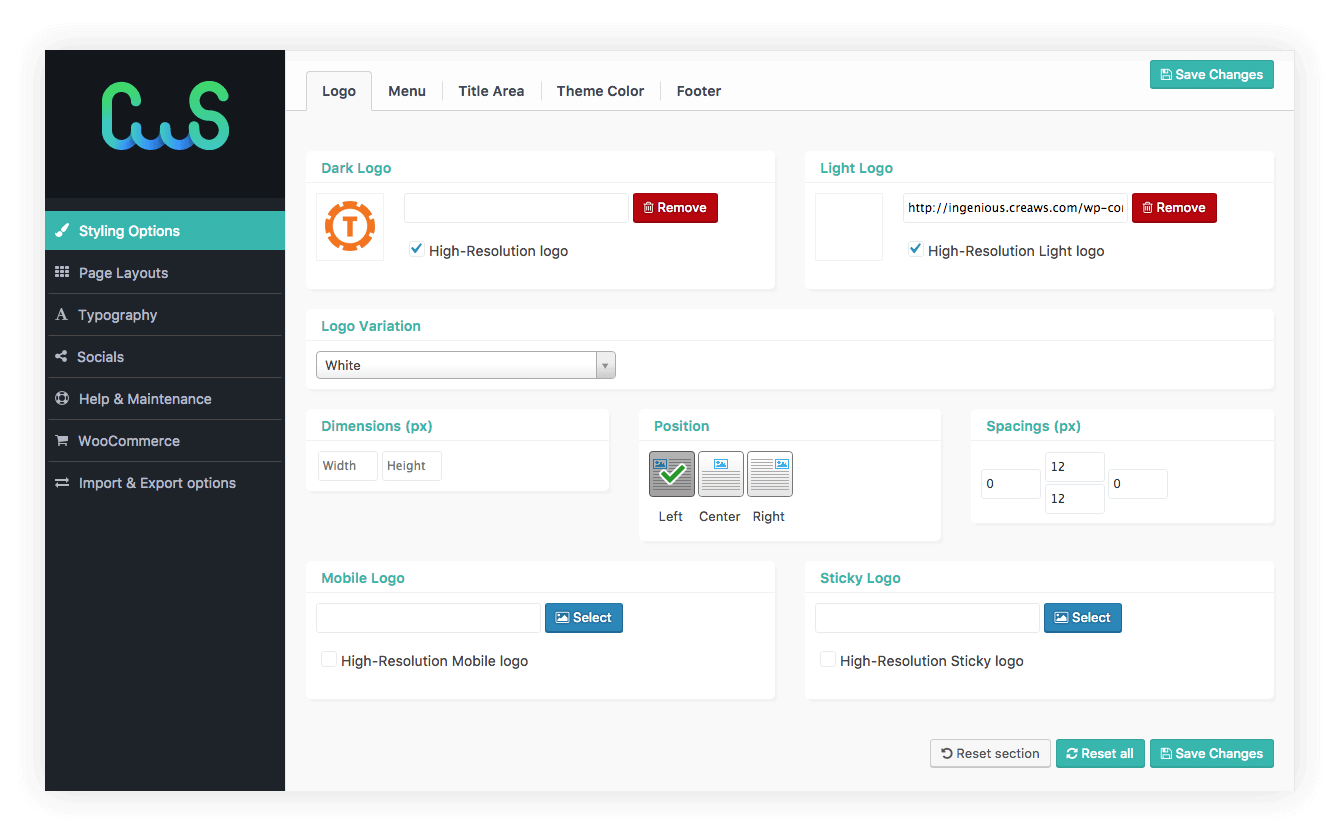The image size is (1340, 840).
Task: Enable High-Resolution Sticky logo checkbox
Action: click(x=828, y=660)
